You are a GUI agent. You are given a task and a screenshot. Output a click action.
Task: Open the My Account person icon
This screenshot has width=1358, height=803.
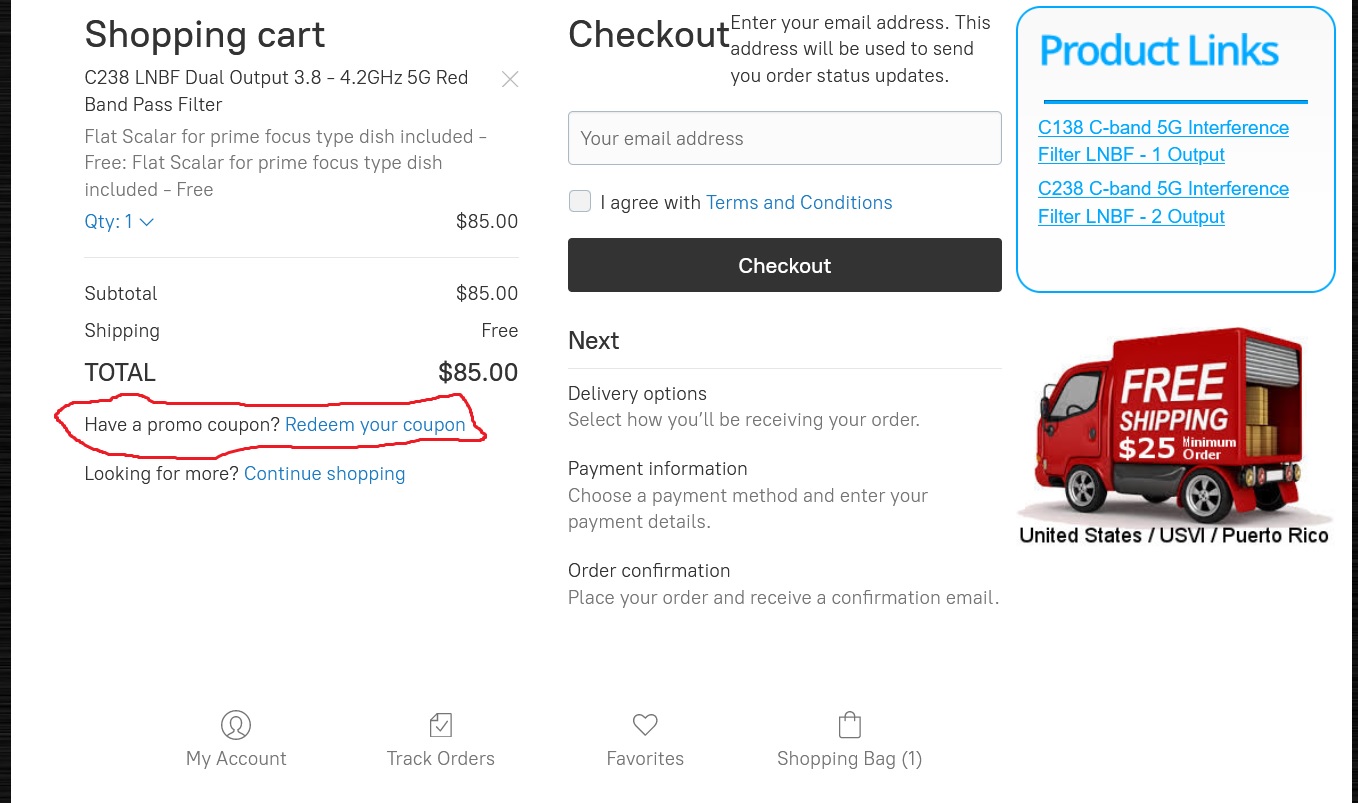tap(236, 724)
